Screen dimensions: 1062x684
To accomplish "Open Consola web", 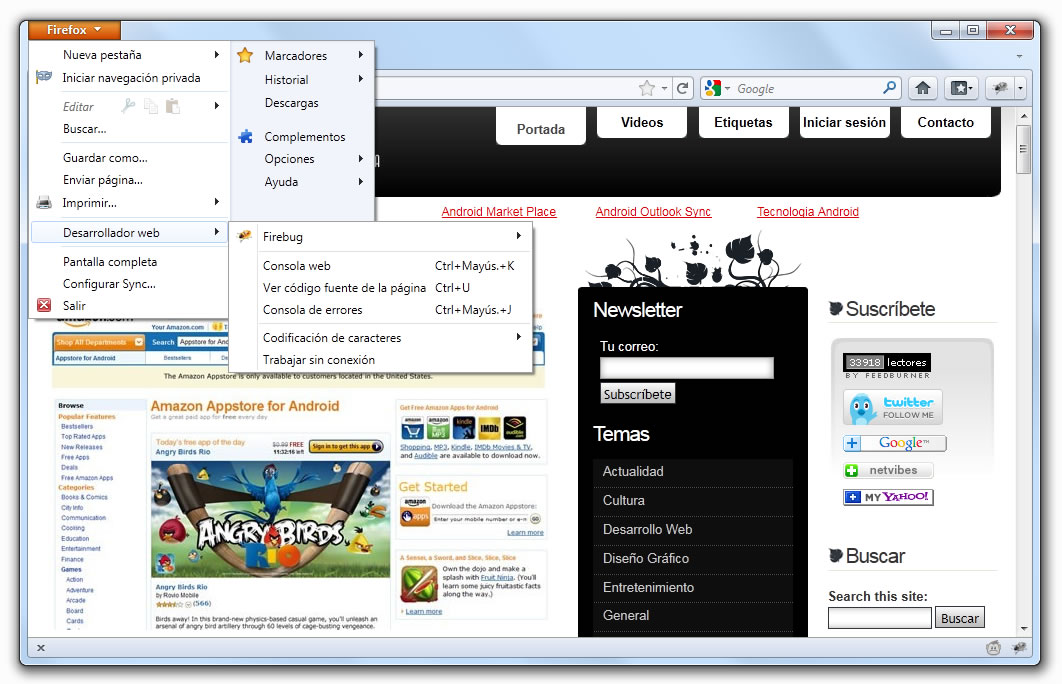I will tap(381, 265).
